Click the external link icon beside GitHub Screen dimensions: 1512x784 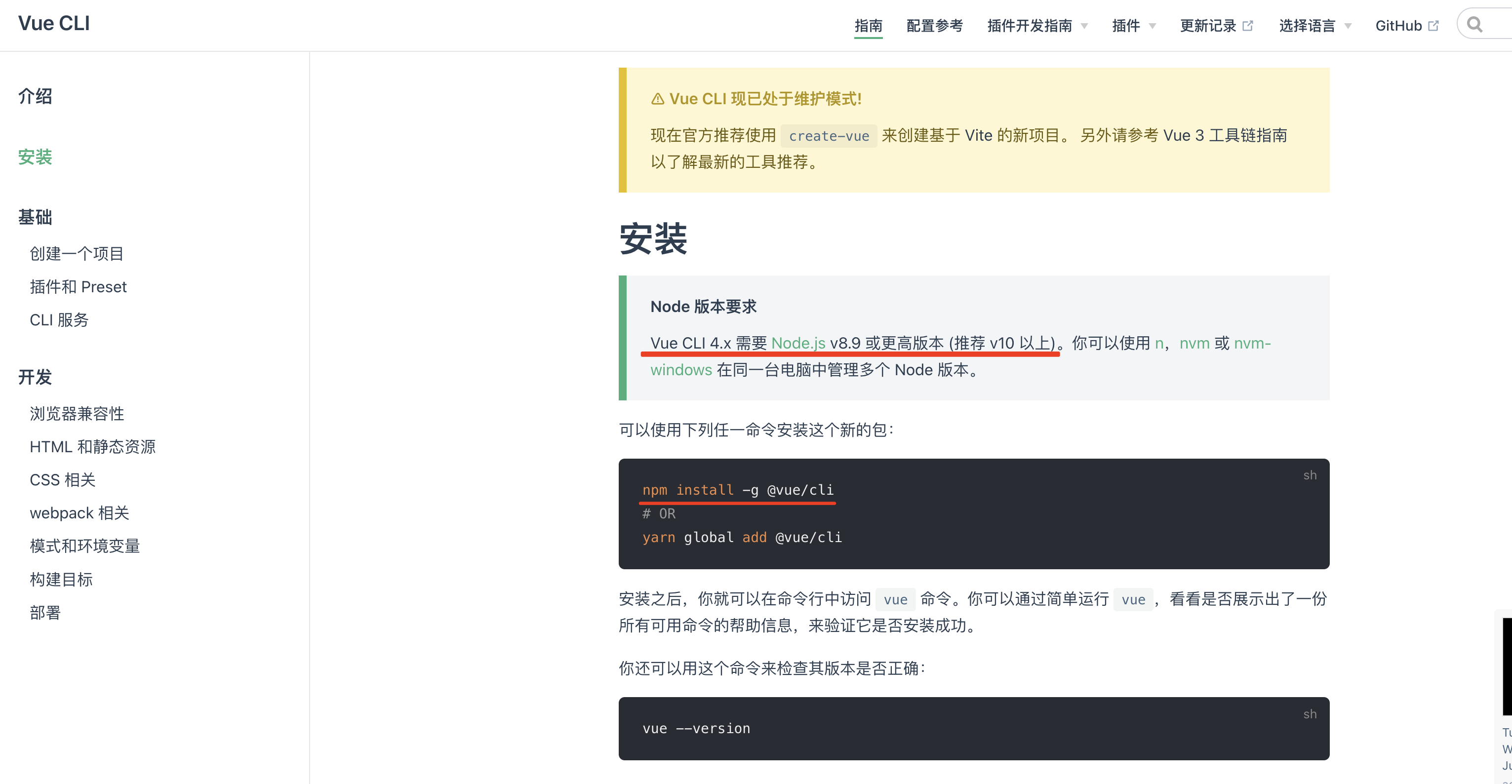(1433, 26)
